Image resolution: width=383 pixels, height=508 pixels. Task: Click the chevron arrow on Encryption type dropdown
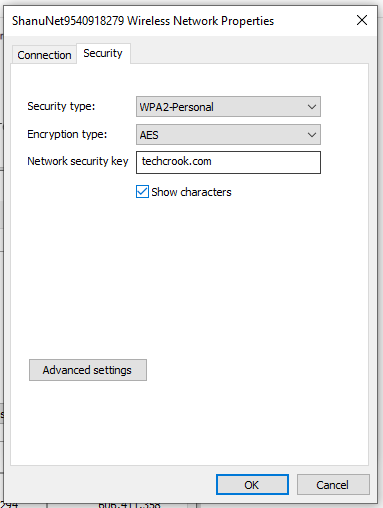[312, 135]
